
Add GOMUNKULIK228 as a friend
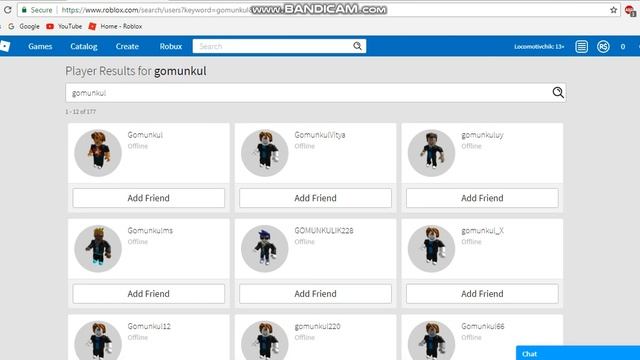315,293
